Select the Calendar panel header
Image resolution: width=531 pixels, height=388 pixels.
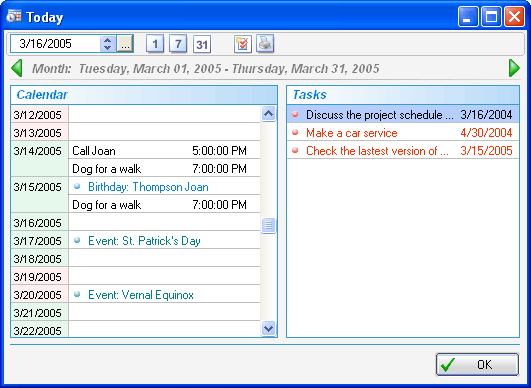(x=144, y=95)
